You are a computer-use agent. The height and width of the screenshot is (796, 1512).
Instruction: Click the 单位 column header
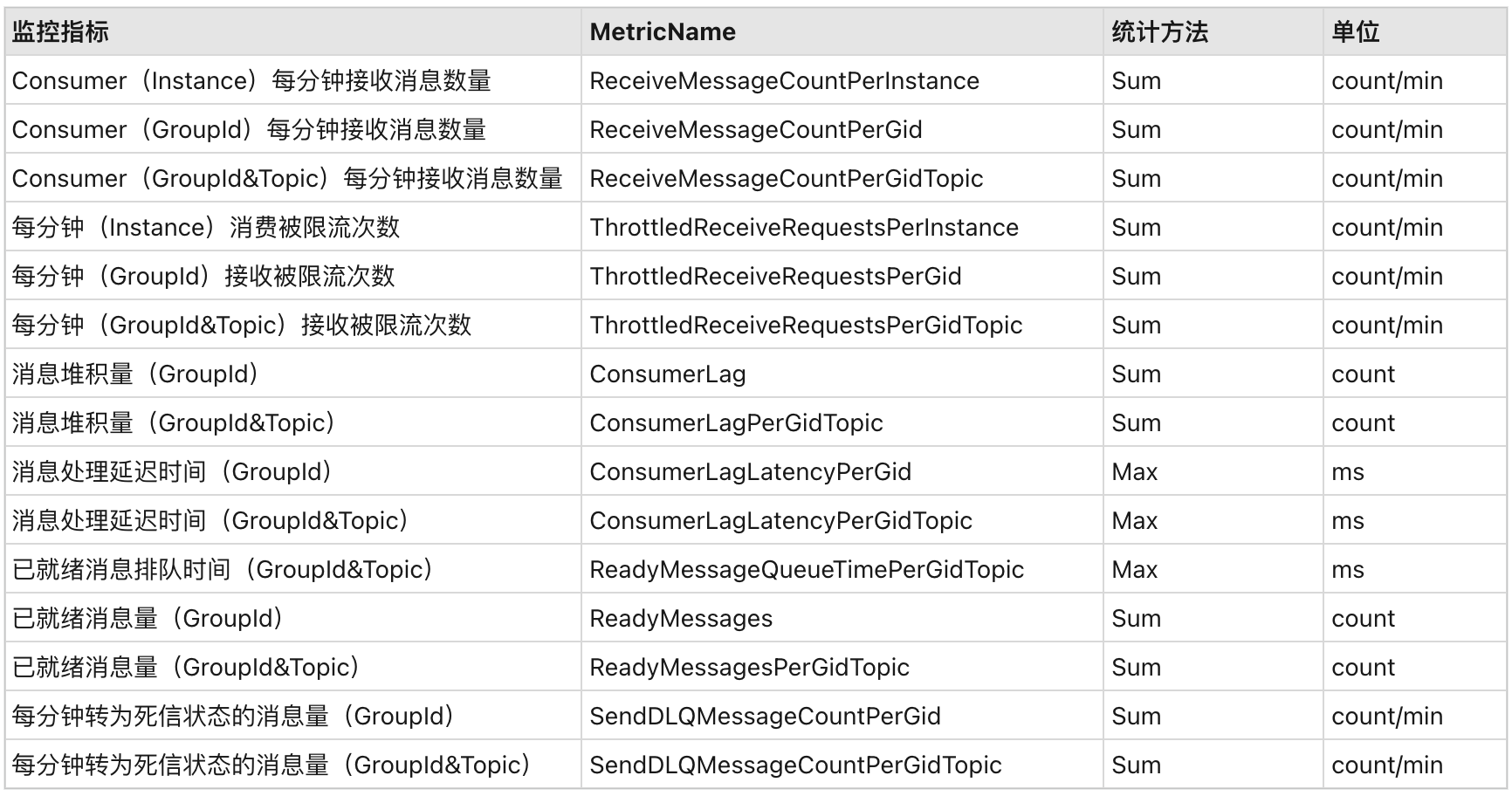click(1355, 32)
